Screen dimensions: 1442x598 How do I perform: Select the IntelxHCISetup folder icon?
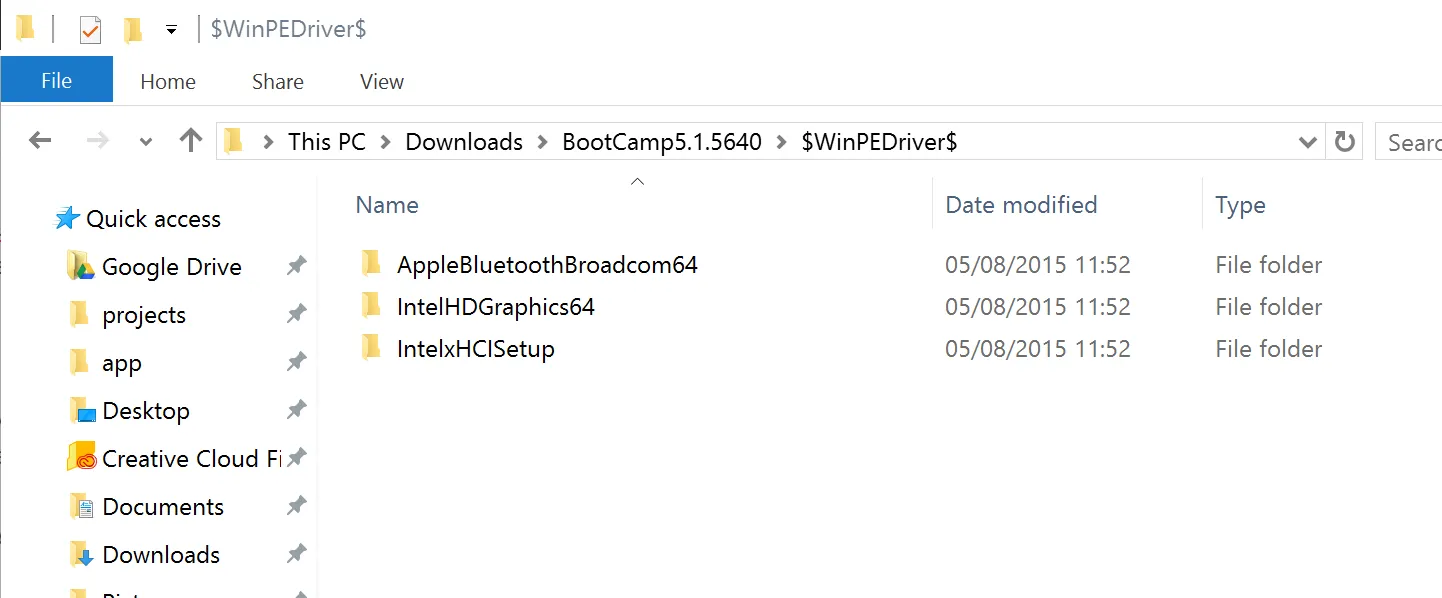click(371, 348)
